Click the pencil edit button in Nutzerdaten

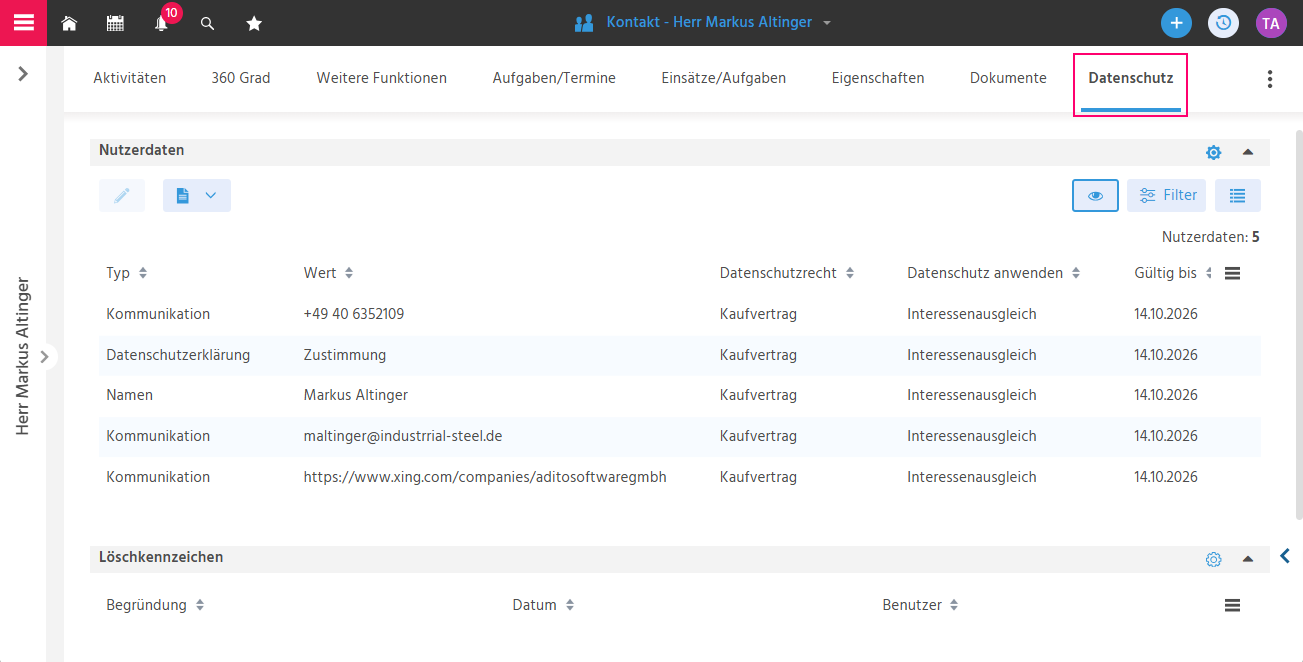(x=122, y=195)
